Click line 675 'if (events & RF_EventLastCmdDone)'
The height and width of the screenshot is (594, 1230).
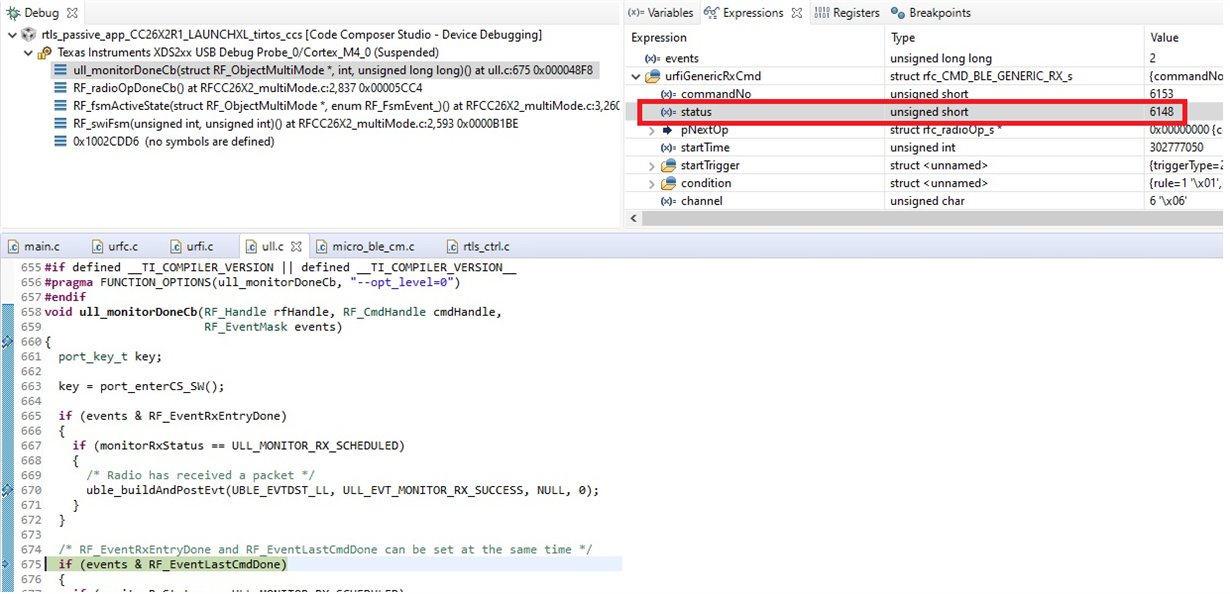(x=172, y=564)
